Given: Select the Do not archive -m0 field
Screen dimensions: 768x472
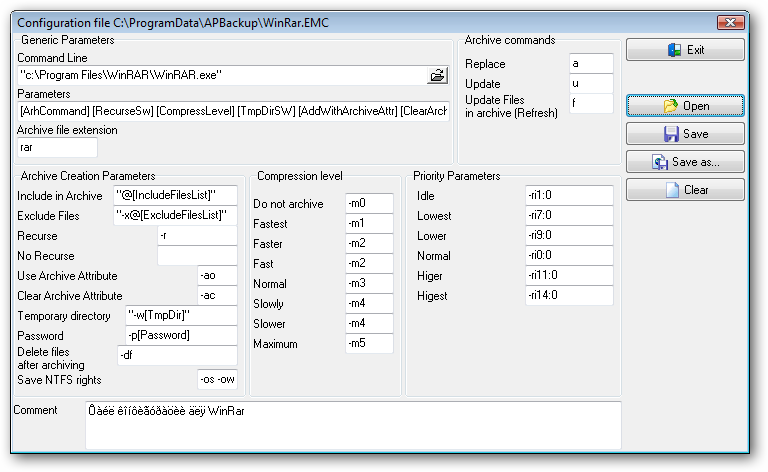Looking at the screenshot, I should pyautogui.click(x=369, y=203).
